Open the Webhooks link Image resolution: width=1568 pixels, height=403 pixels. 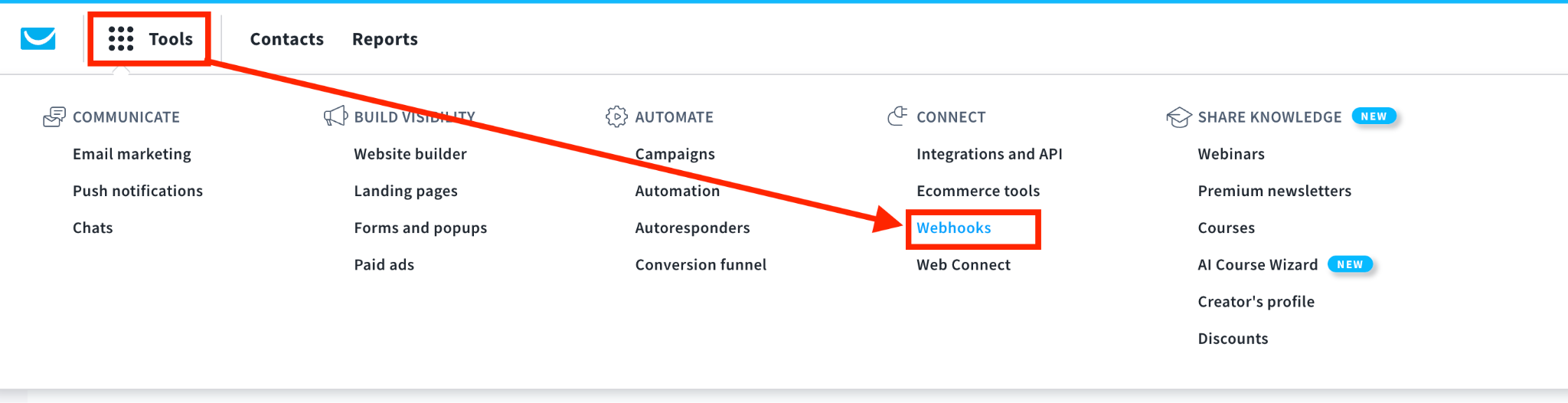(953, 228)
